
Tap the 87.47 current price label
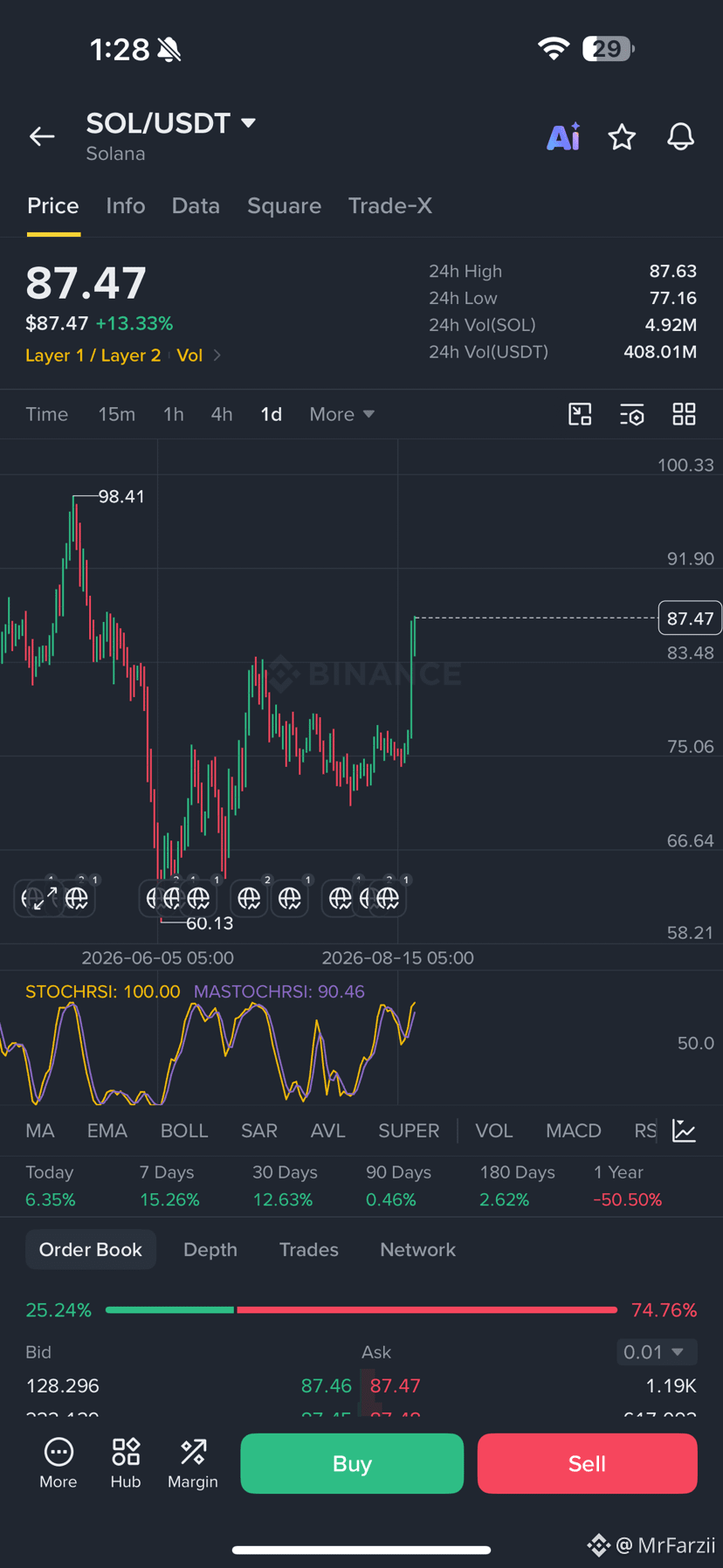pyautogui.click(x=690, y=618)
